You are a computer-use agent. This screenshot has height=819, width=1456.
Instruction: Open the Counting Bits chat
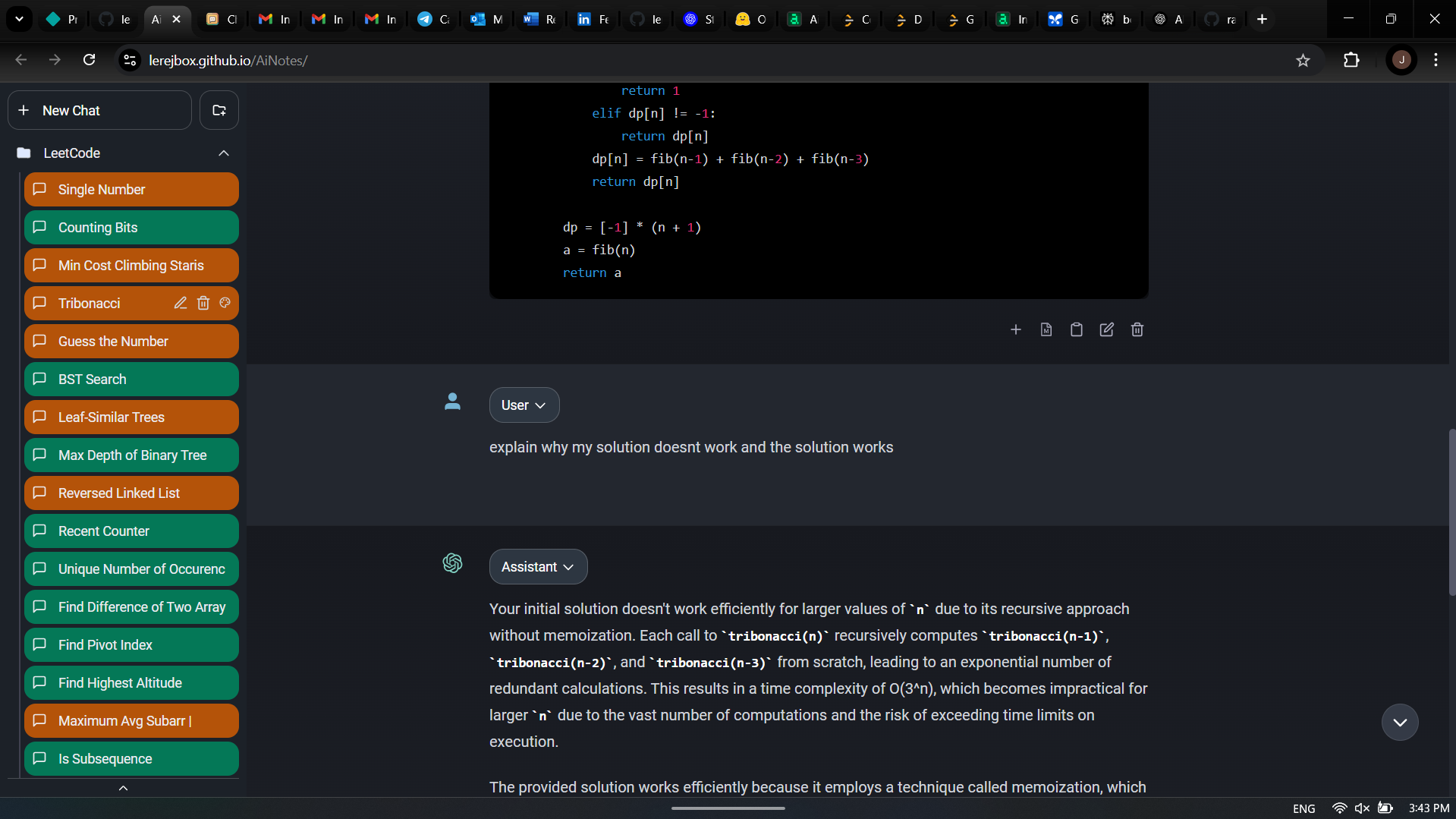click(x=131, y=228)
